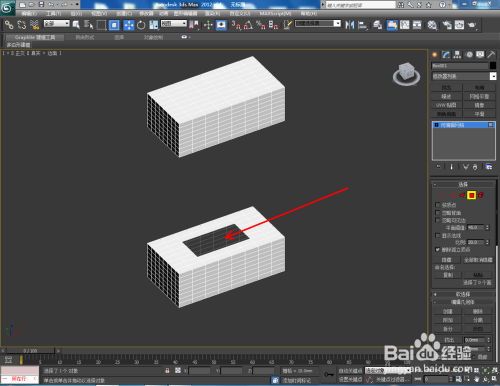
Task: Select the Editable Poly stack entry
Action: point(463,125)
